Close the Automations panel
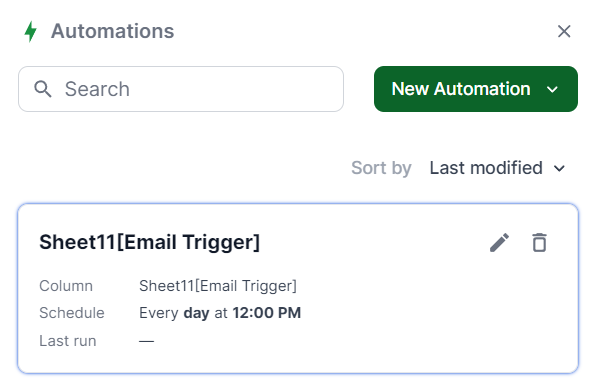 (564, 31)
